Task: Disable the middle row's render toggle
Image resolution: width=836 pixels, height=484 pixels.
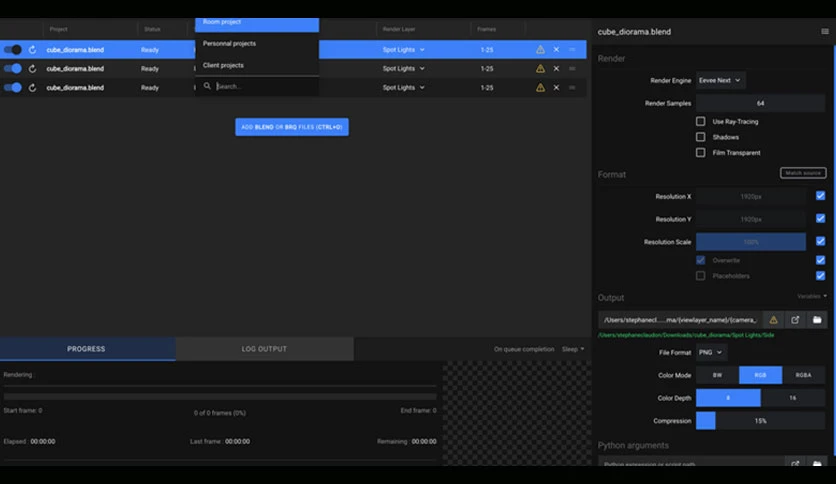Action: [x=13, y=68]
